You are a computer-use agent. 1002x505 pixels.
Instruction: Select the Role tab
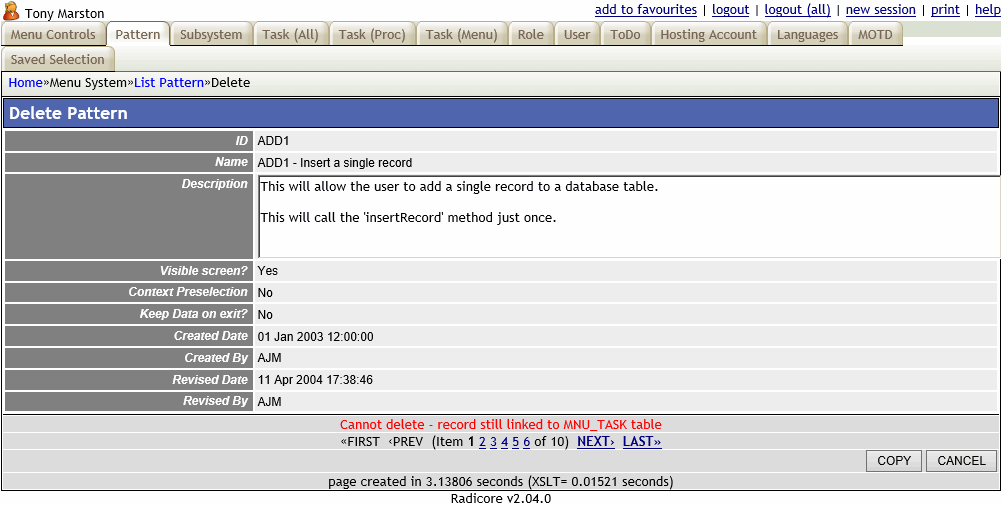(530, 35)
